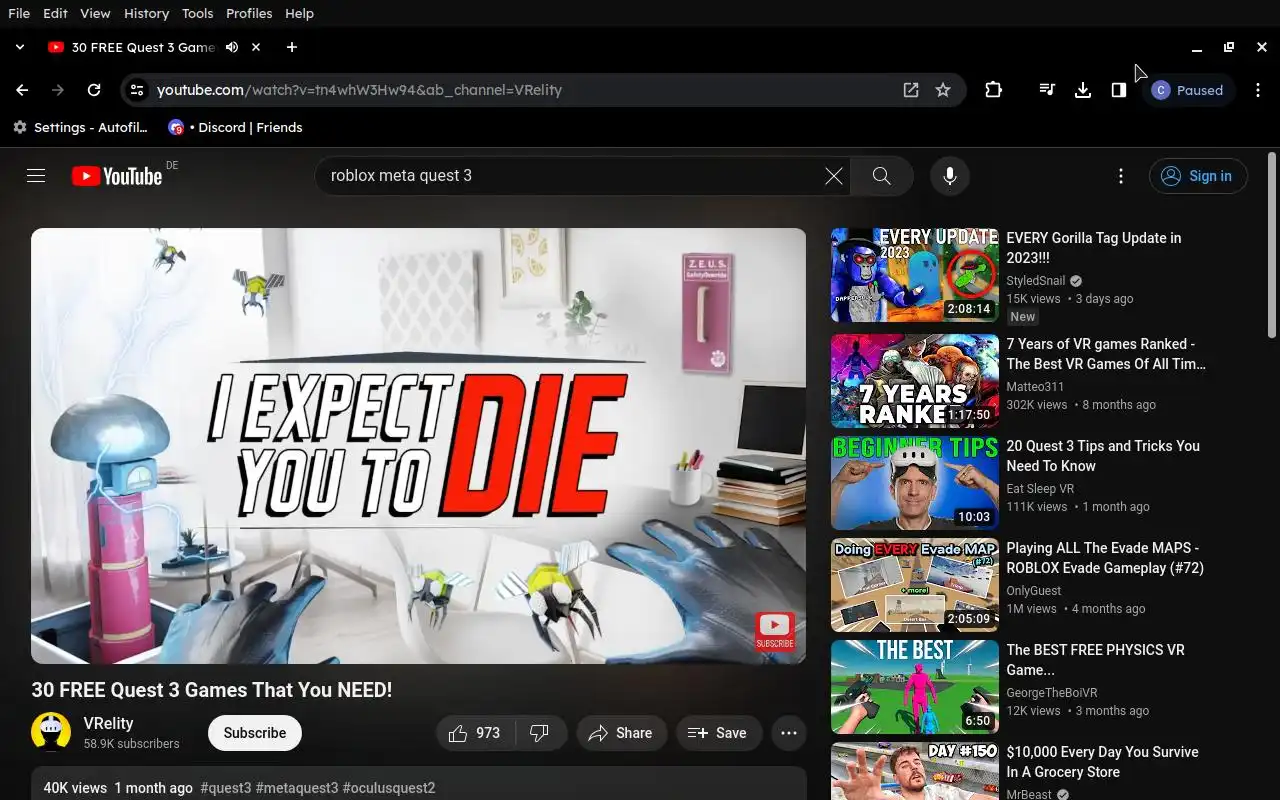The height and width of the screenshot is (800, 1280).
Task: Click the #metaquest3 hashtag
Action: point(297,788)
